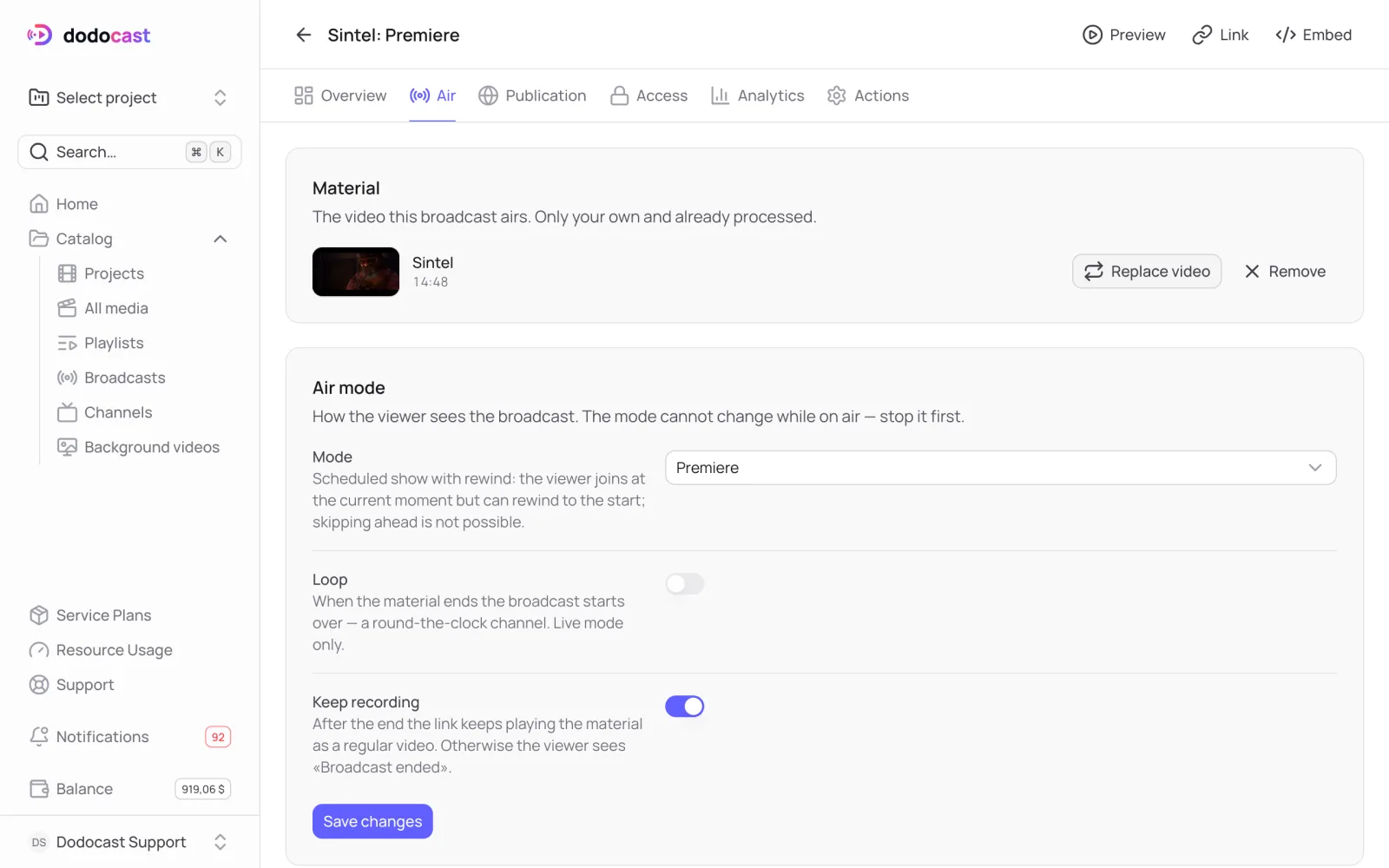Enable the Loop toggle
The height and width of the screenshot is (868, 1389).
point(685,584)
